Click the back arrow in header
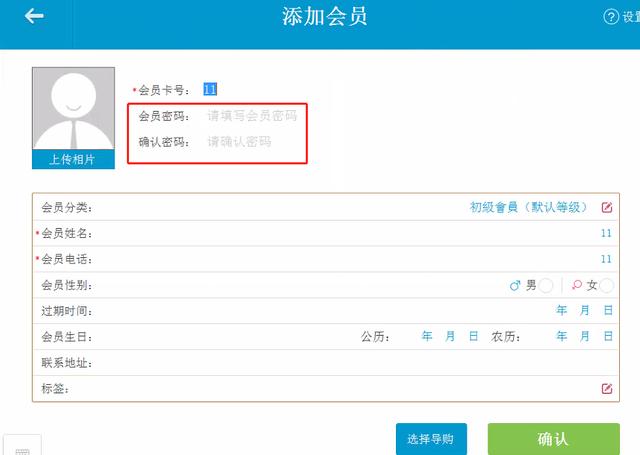 (35, 16)
